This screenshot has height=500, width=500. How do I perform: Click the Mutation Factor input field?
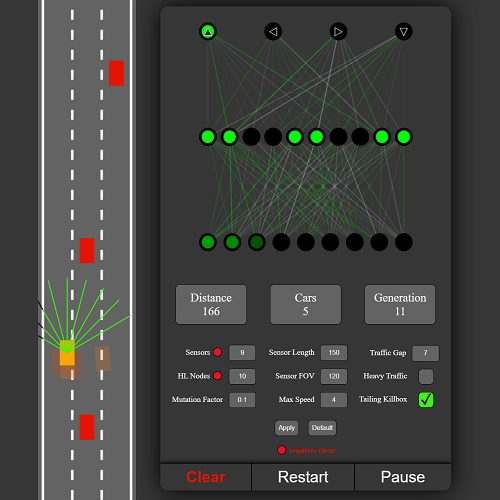(242, 400)
